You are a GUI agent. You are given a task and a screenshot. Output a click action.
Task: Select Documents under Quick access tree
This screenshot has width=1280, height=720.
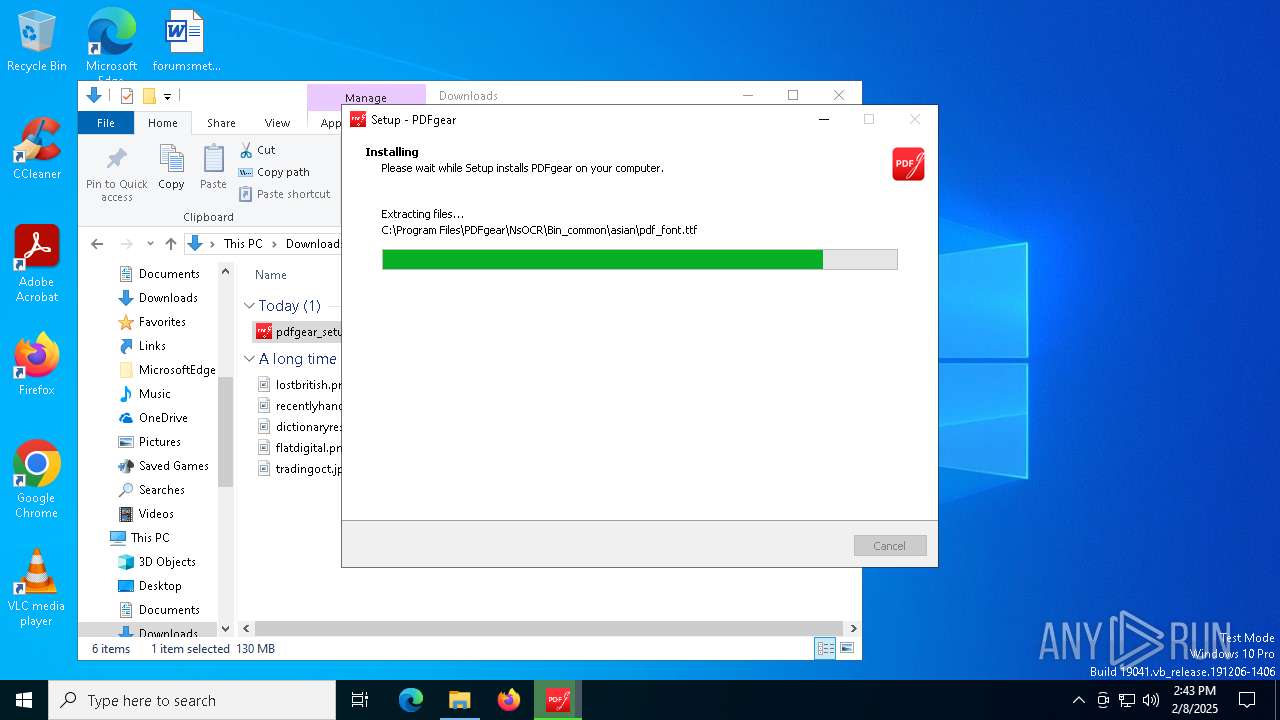pyautogui.click(x=159, y=274)
